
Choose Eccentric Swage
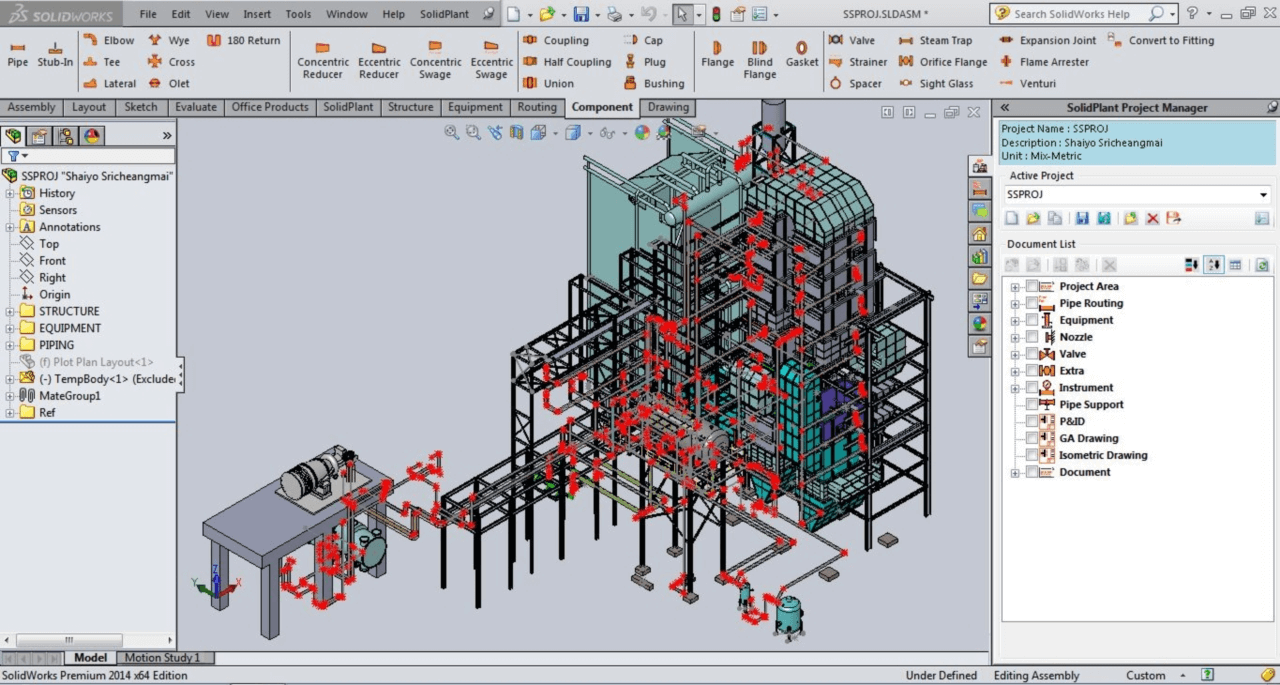click(491, 60)
